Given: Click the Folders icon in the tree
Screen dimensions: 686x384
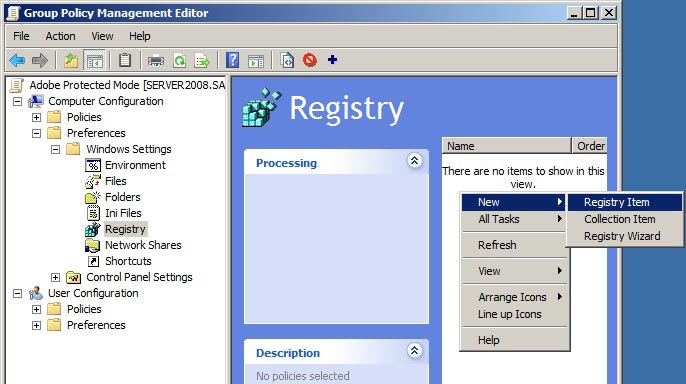Looking at the screenshot, I should coord(93,197).
